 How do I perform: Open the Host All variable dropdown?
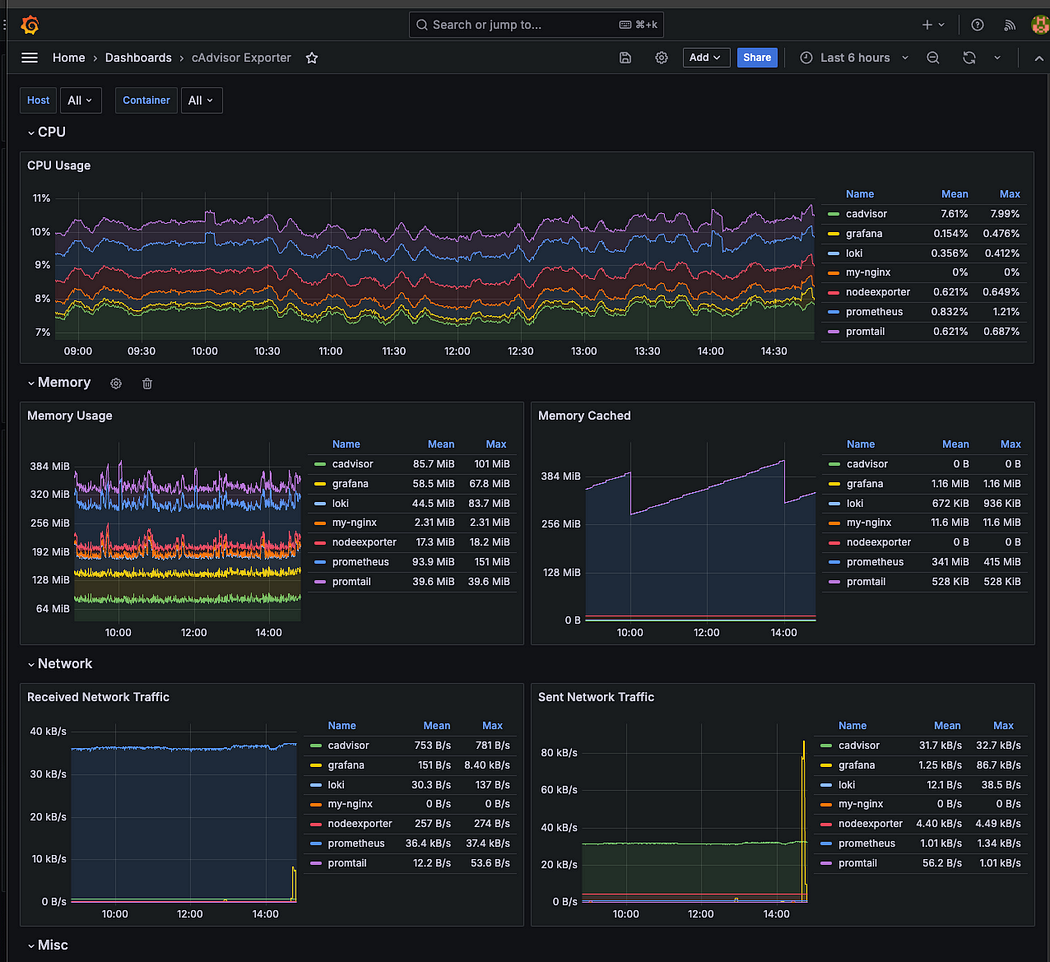pos(80,100)
